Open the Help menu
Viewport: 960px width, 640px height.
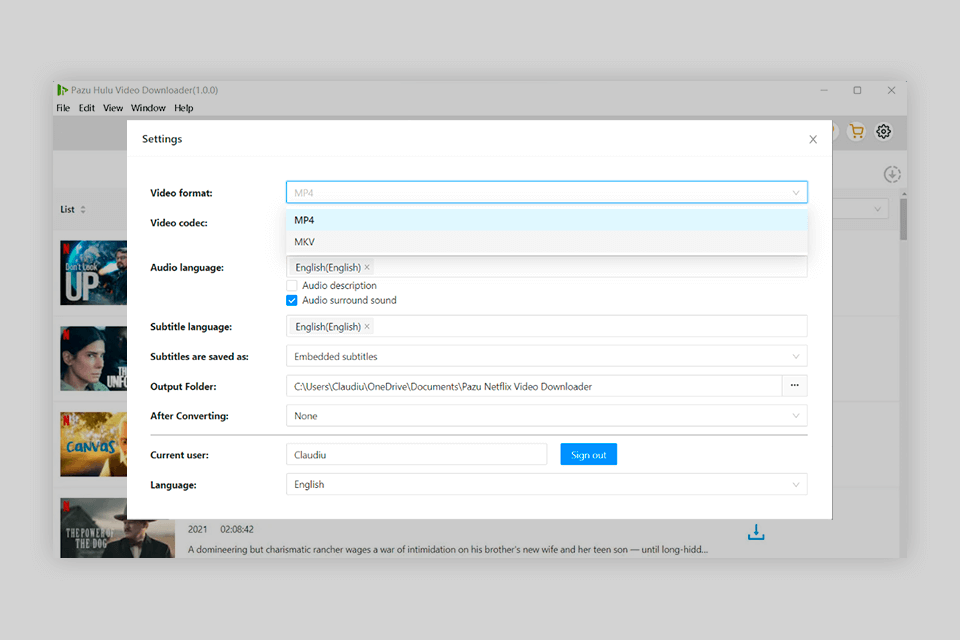click(184, 108)
